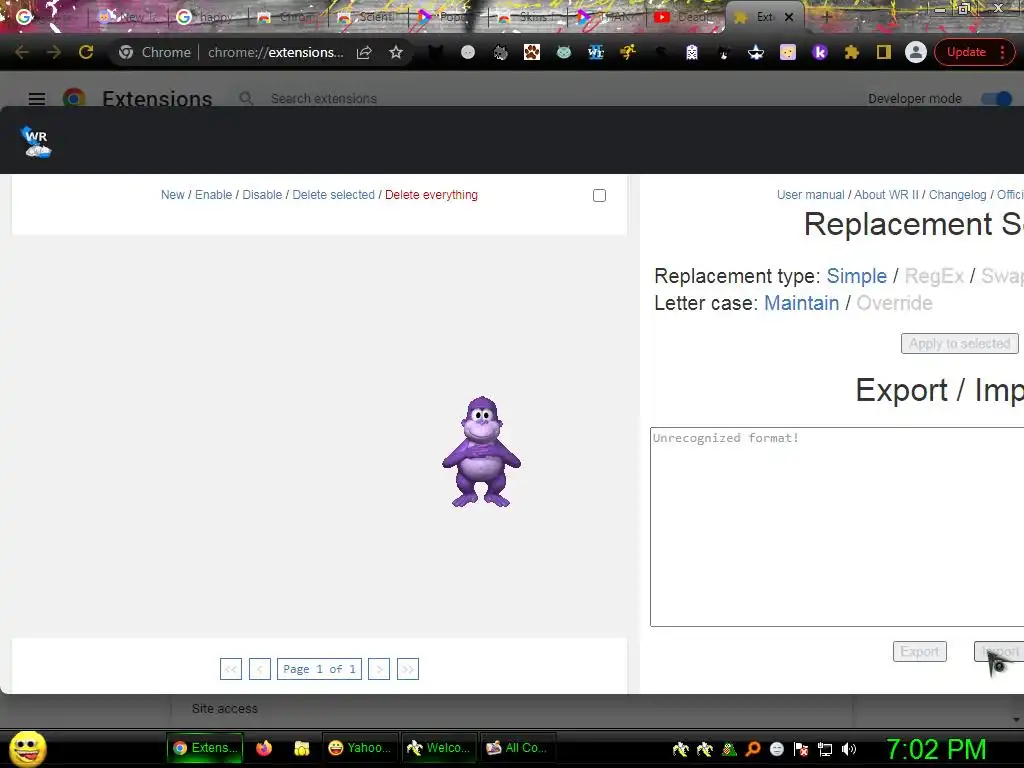
Task: Switch to the 'Scient' tab
Action: pos(365,17)
